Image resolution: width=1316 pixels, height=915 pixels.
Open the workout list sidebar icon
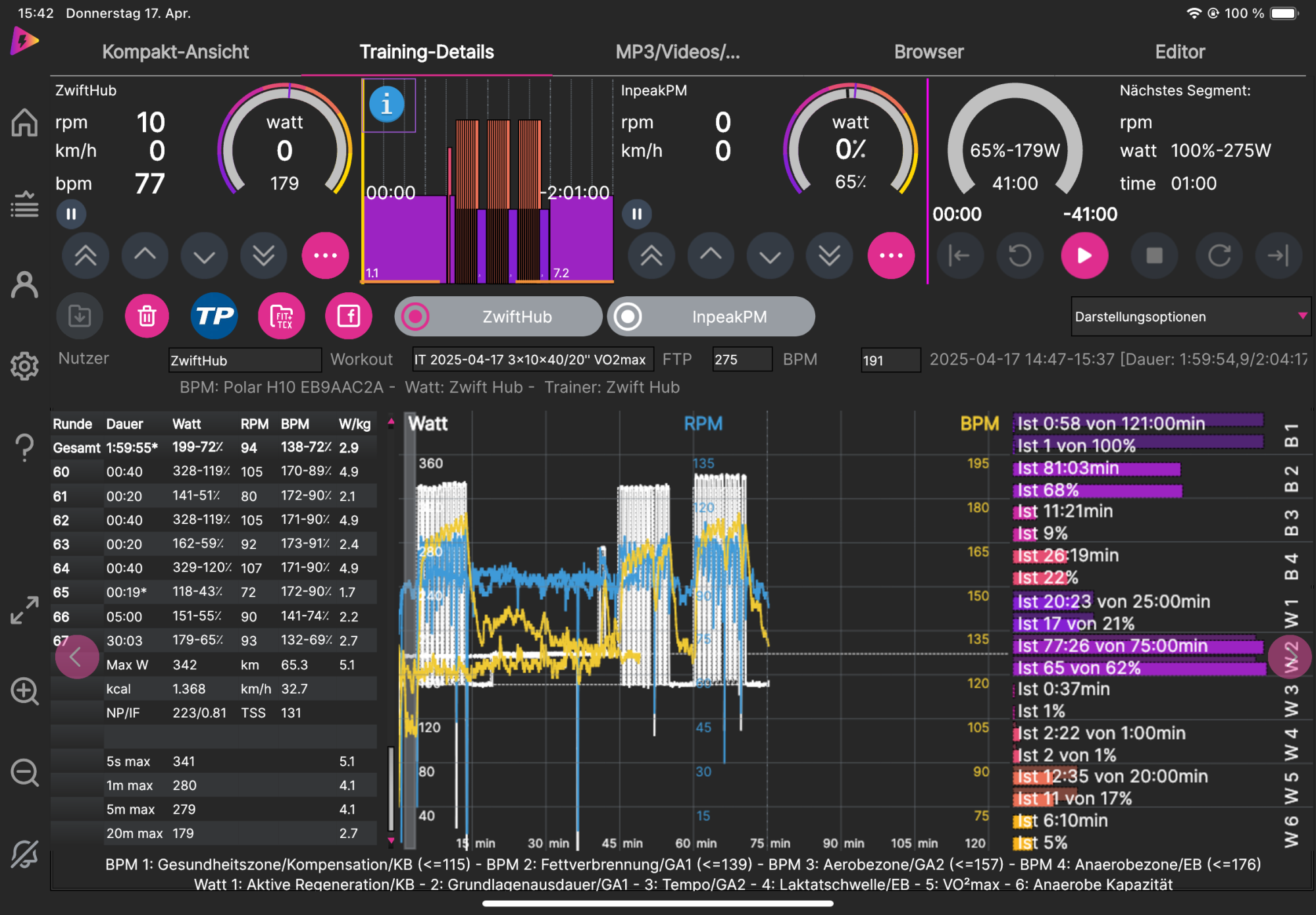24,204
